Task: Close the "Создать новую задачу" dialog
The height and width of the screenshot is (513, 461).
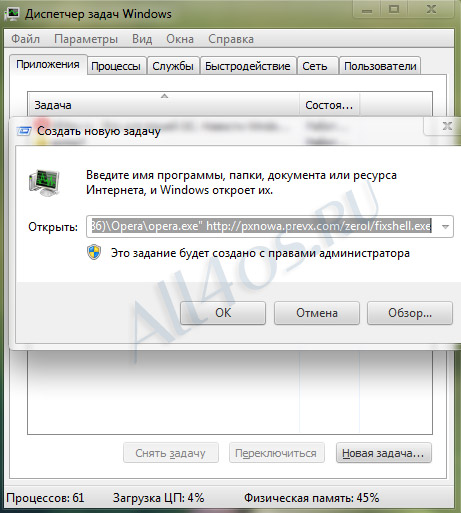Action: pos(447,126)
